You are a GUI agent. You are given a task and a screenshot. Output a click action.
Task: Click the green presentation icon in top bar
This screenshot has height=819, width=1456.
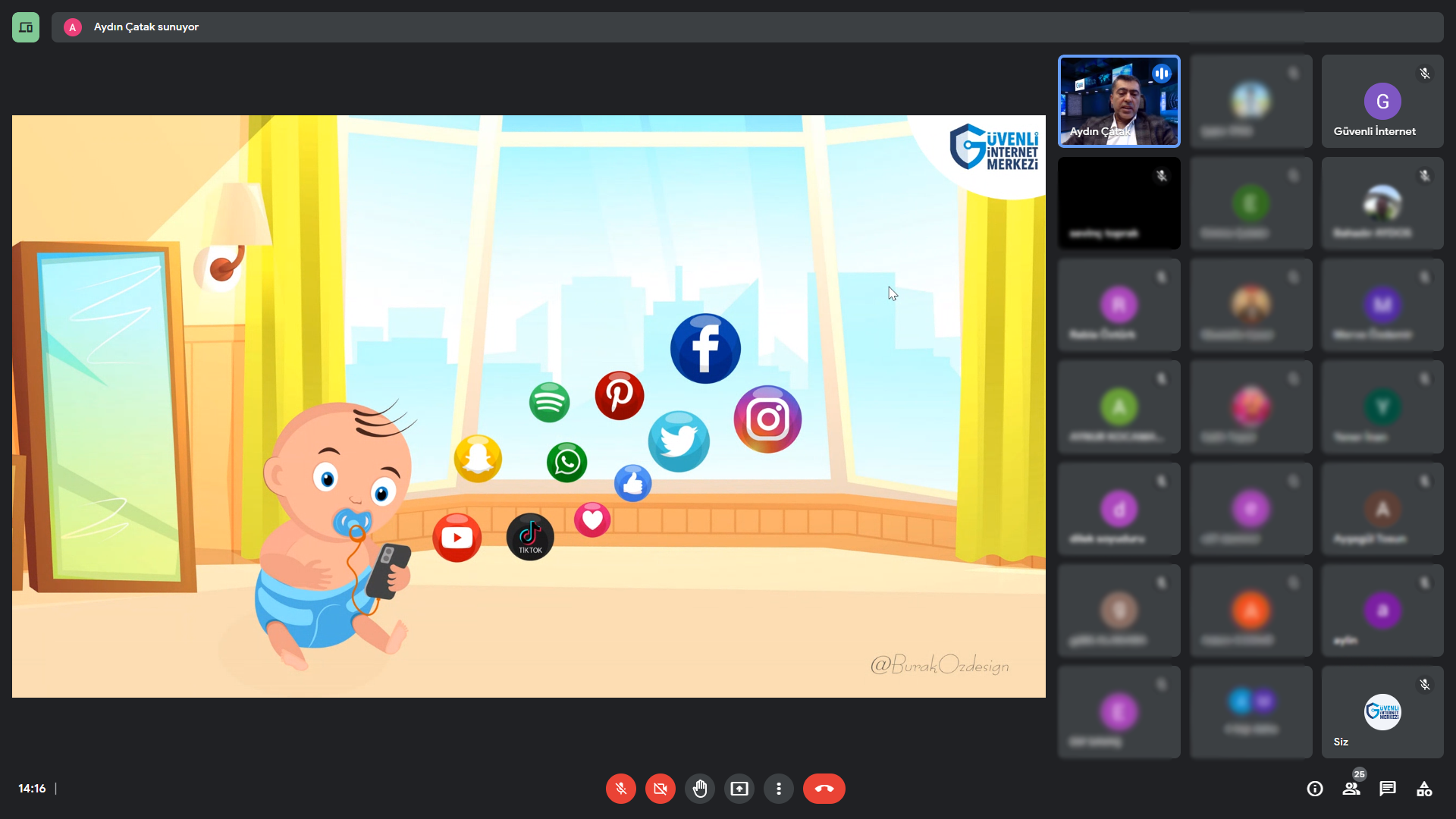click(26, 27)
